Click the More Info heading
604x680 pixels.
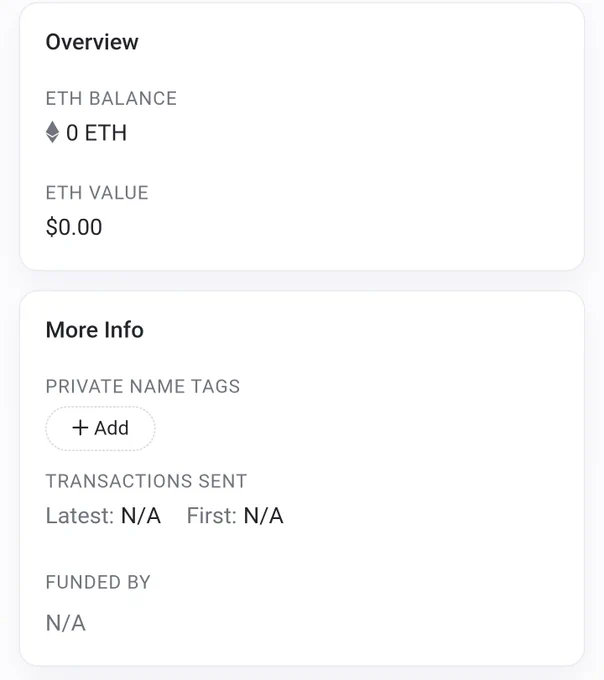(x=95, y=330)
